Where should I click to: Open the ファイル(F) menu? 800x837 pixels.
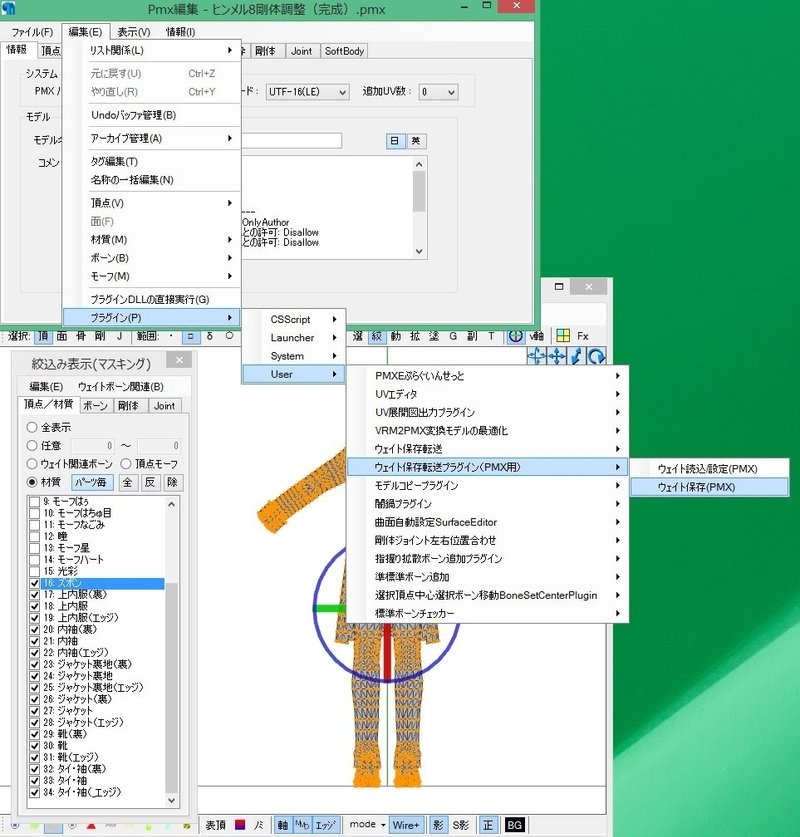coord(33,32)
